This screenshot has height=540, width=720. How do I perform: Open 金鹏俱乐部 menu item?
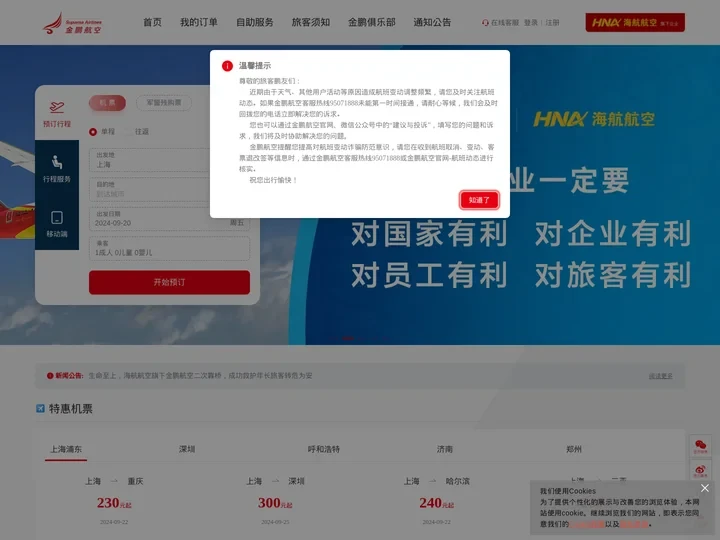[x=371, y=22]
